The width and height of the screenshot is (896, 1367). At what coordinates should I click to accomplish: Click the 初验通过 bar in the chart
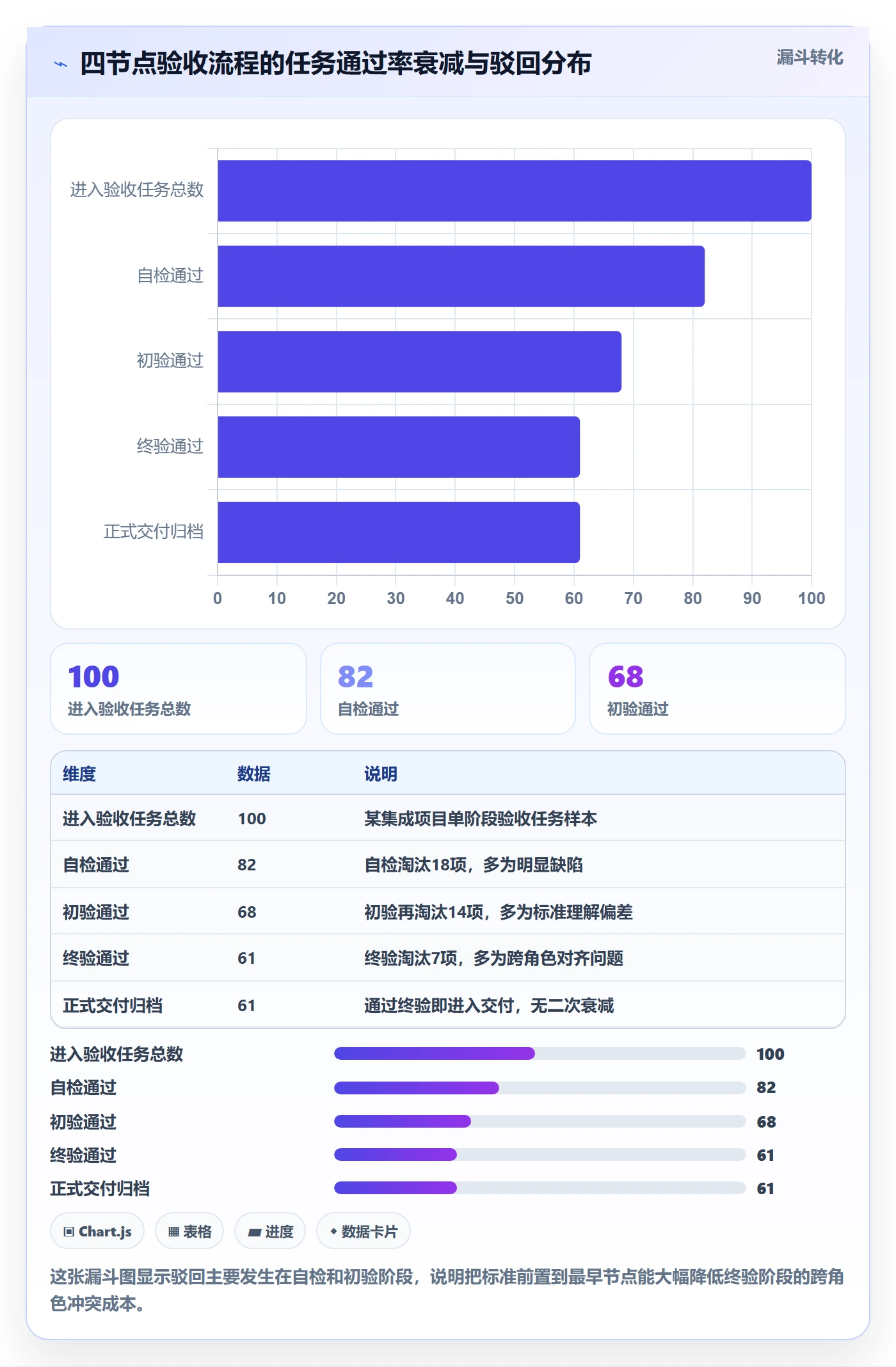coord(419,362)
